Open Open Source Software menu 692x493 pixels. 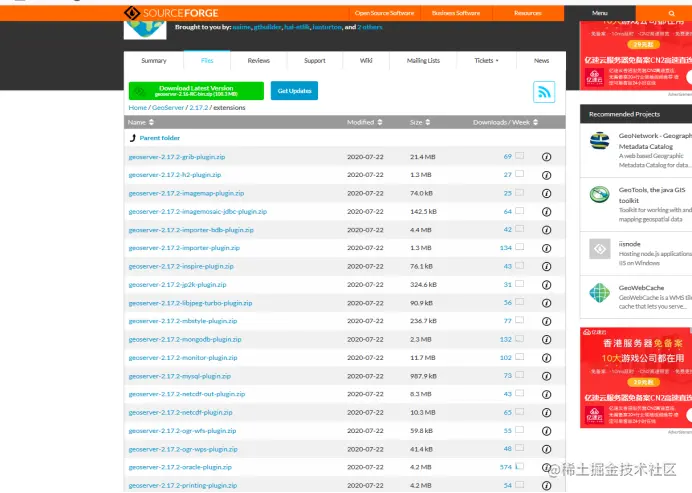pos(384,13)
